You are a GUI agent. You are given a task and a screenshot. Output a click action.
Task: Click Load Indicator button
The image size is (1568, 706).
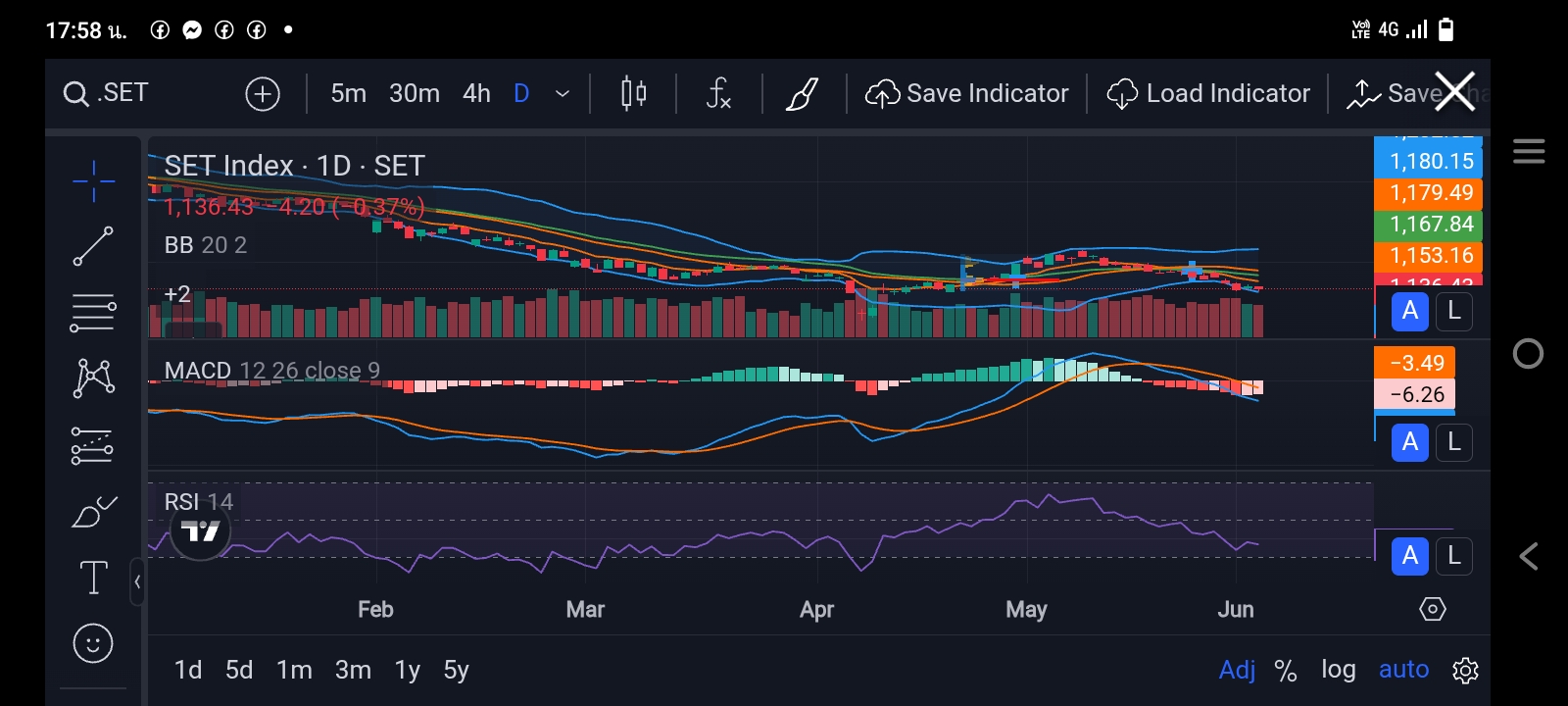point(1208,94)
